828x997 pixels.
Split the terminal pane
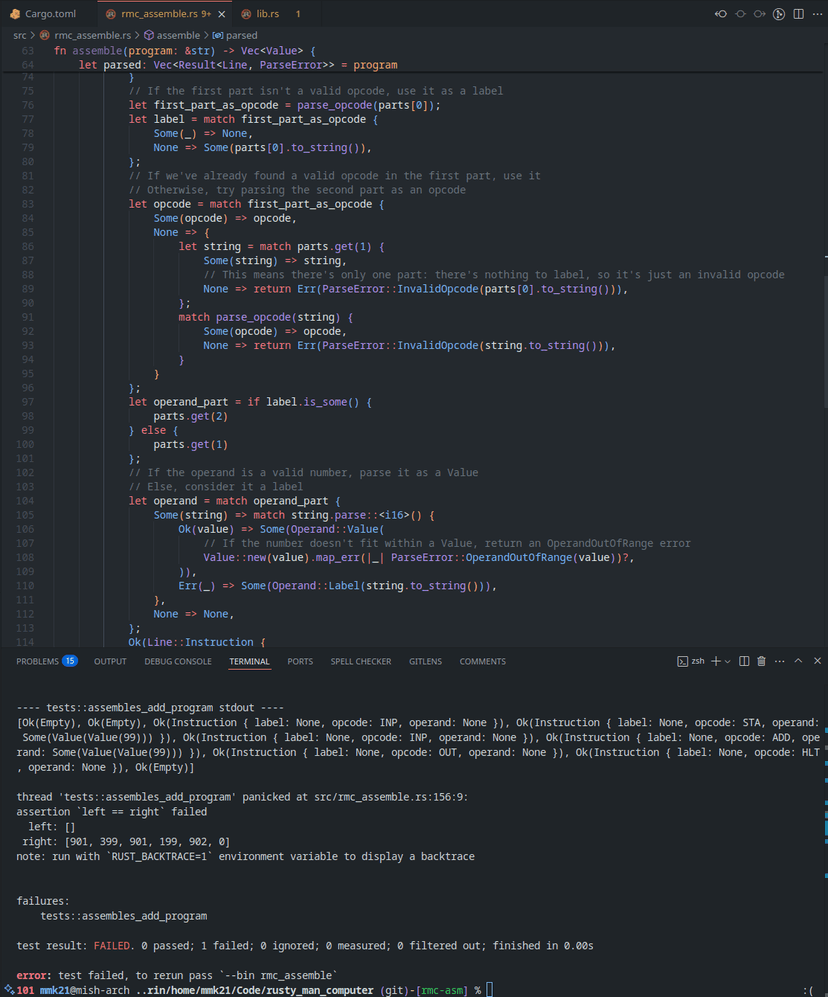(x=744, y=661)
